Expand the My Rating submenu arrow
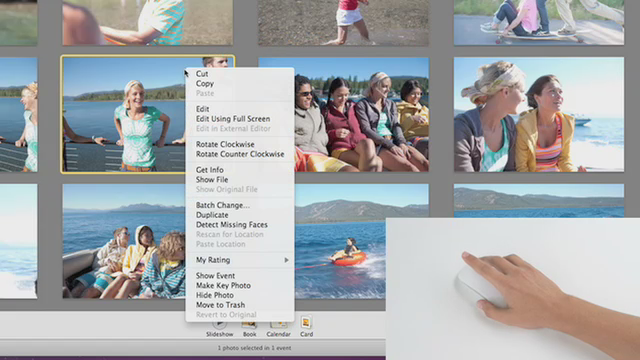640x360 pixels. click(x=287, y=260)
